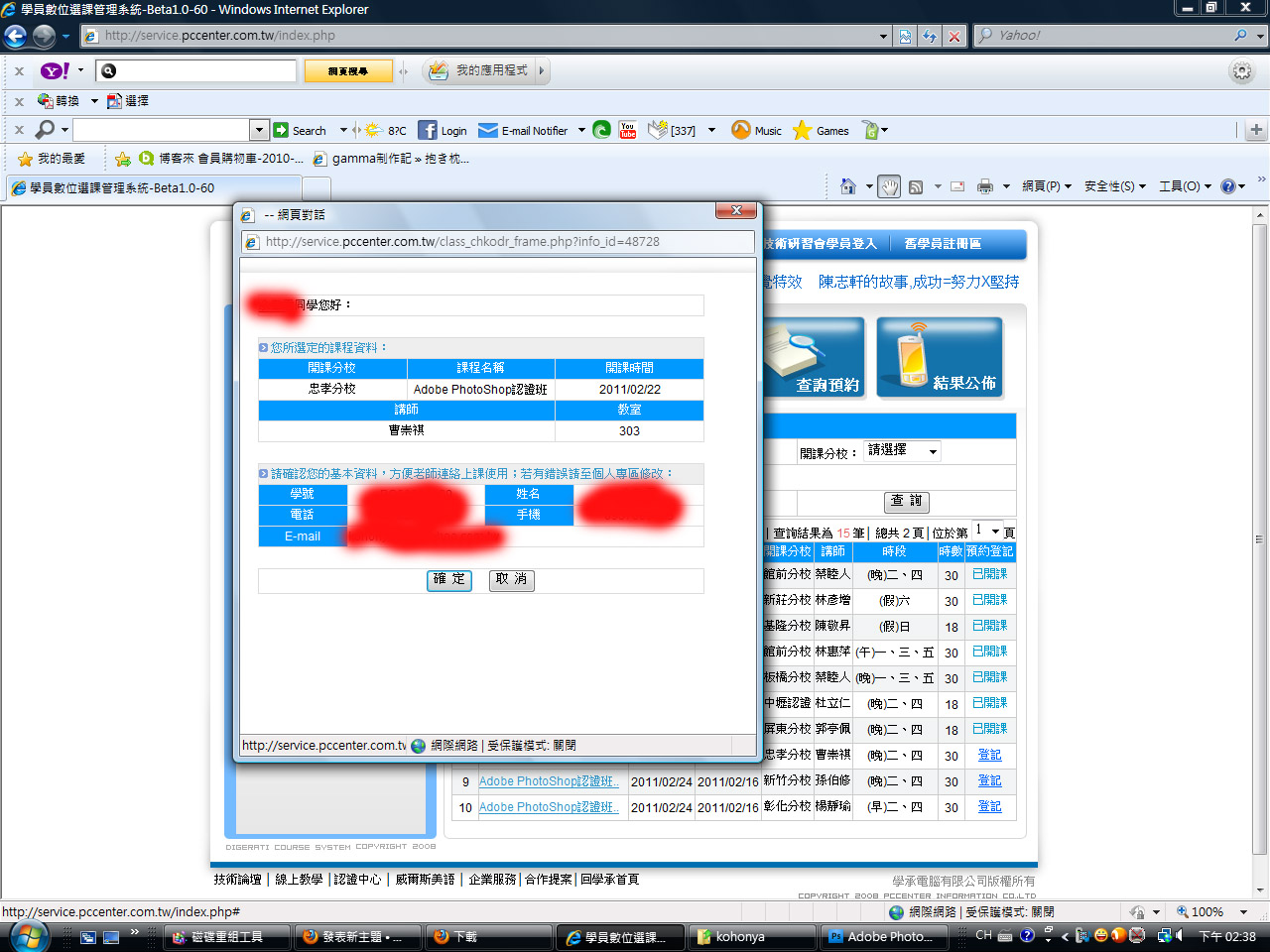
Task: Switch to Adobe Photoshop taskbar button
Action: [x=886, y=937]
